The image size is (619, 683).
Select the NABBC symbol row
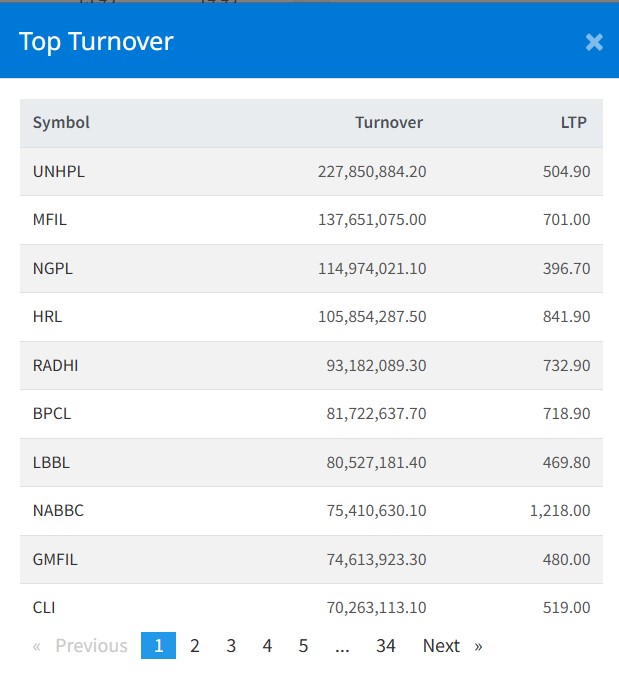point(58,511)
